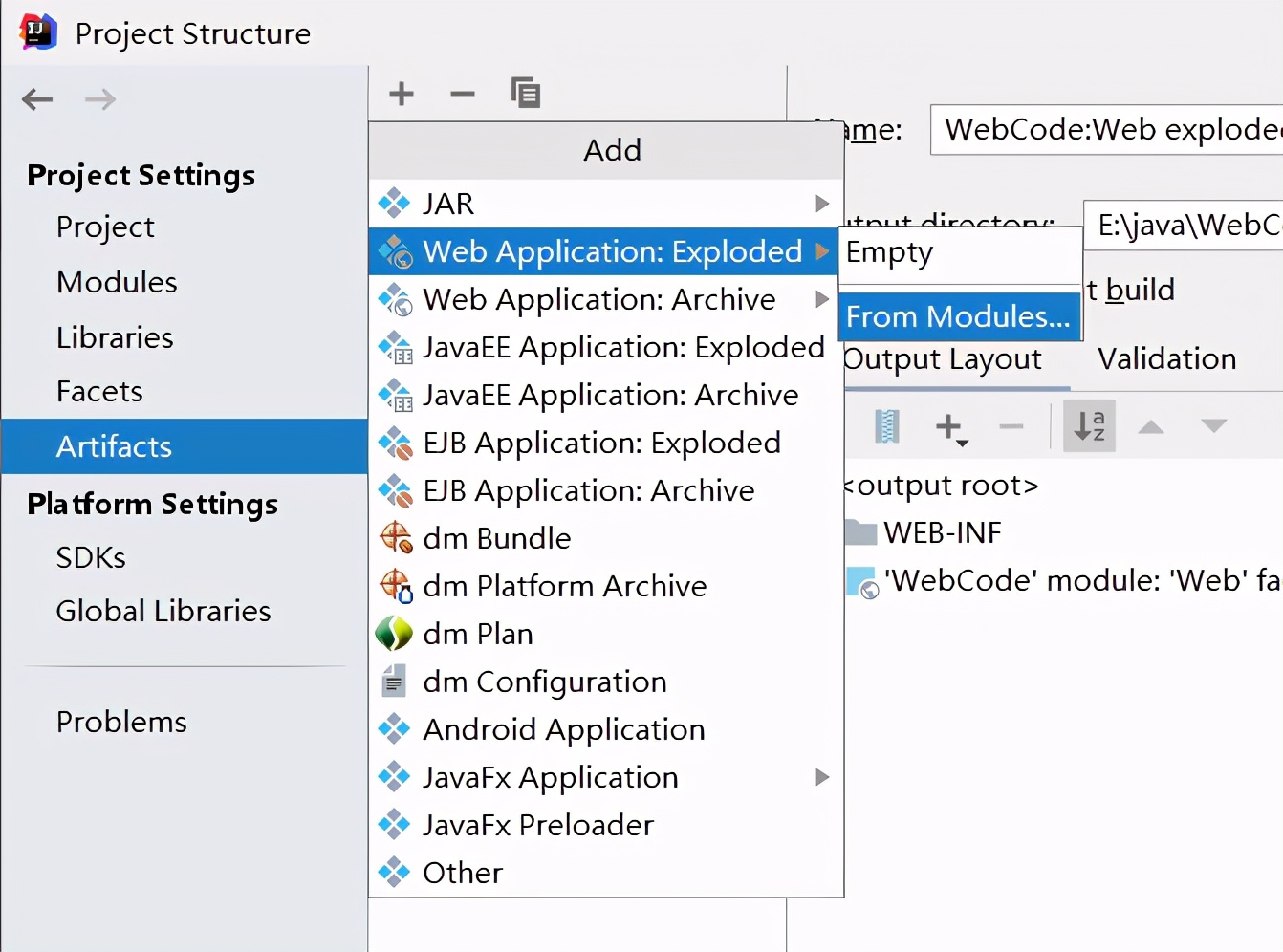
Task: Switch to the Validation tab
Action: 1166,358
